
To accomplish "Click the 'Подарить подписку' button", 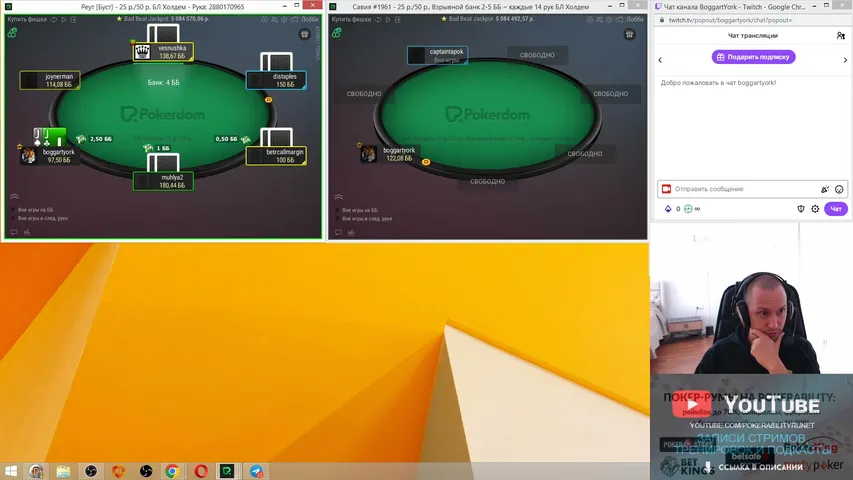I will [753, 57].
